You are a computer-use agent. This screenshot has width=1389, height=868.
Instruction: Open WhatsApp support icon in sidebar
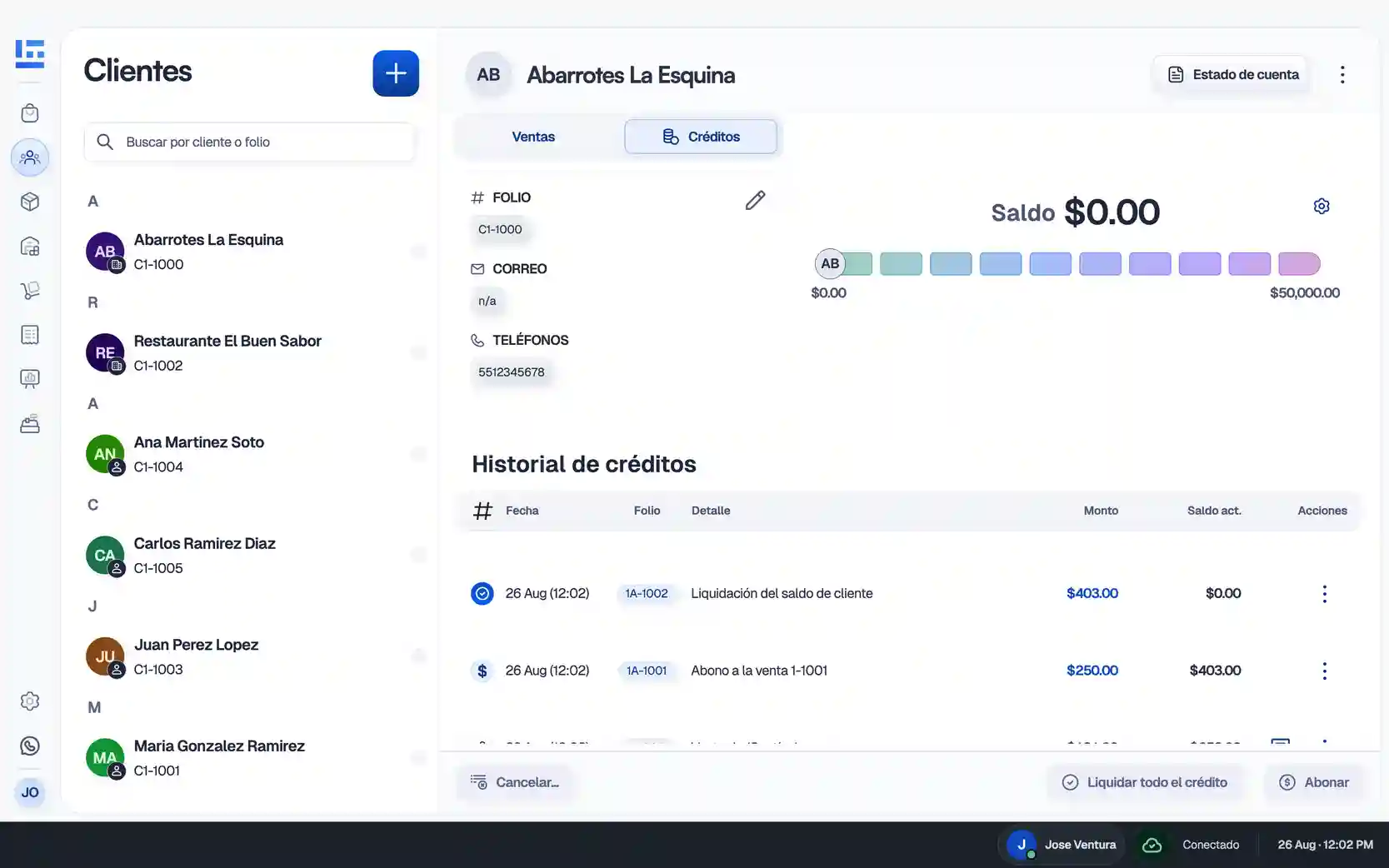[30, 746]
